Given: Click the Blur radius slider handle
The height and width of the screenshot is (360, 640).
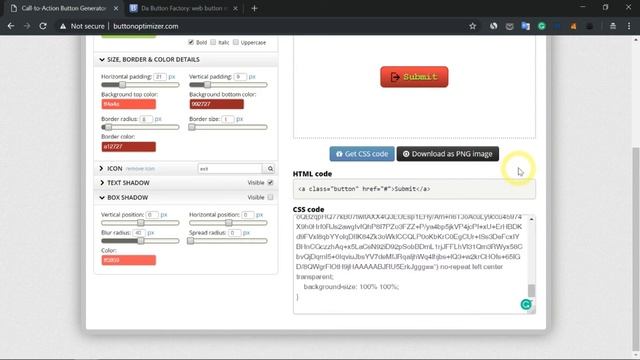Looking at the screenshot, I should pos(141,241).
